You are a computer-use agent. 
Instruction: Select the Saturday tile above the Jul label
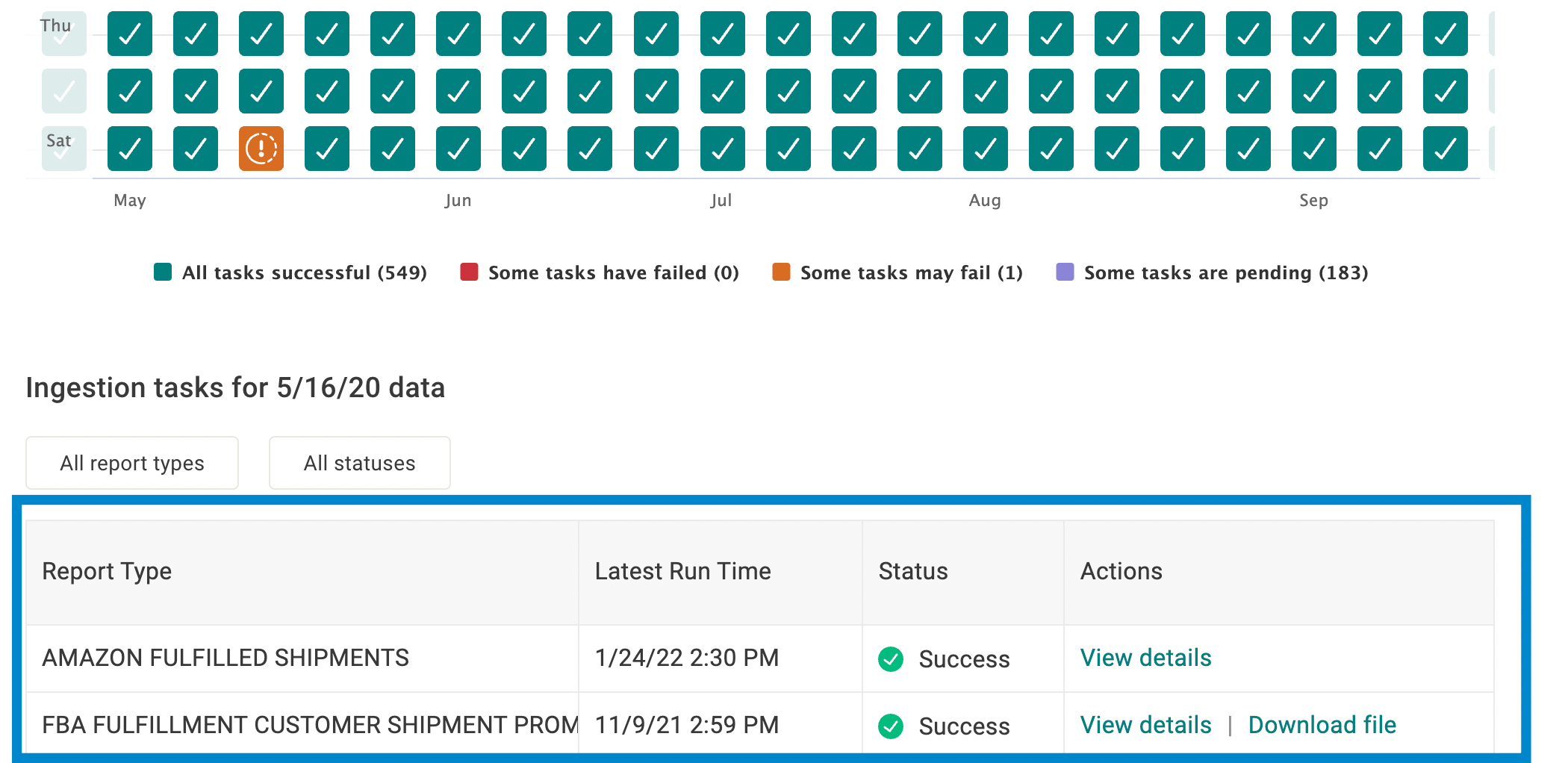point(723,149)
